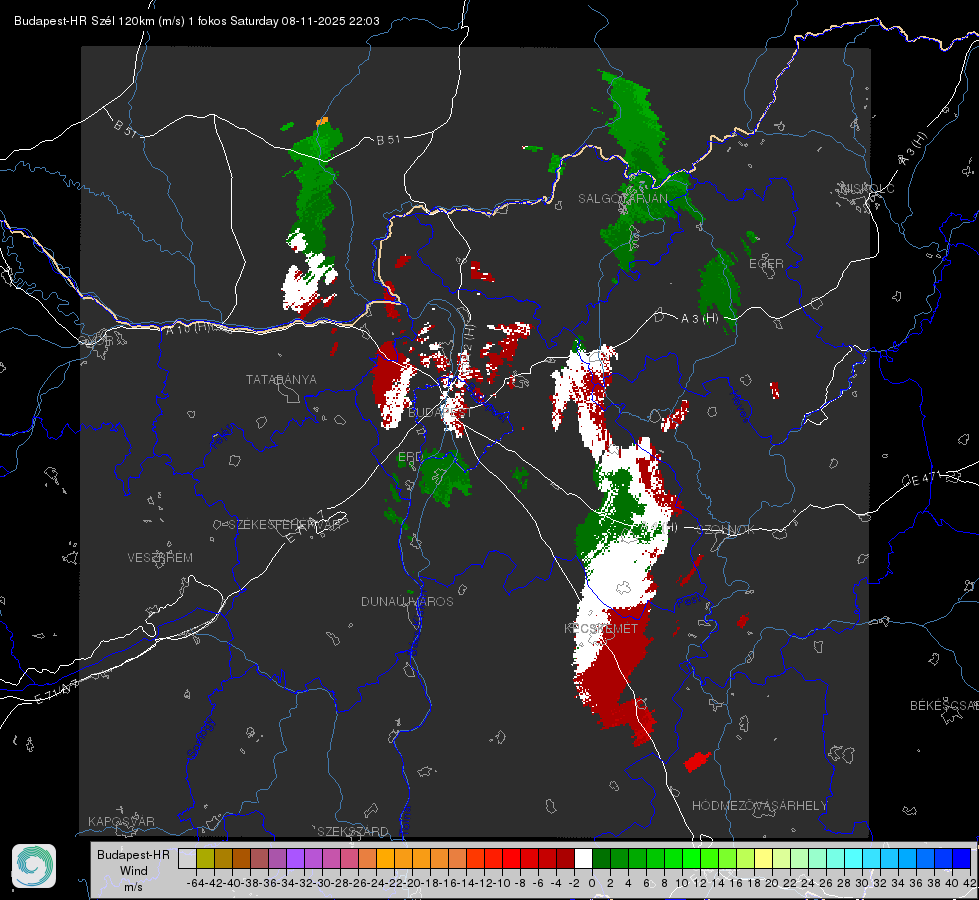979x900 pixels.
Task: Click the SZEKSZÁRD city label
Action: point(353,831)
